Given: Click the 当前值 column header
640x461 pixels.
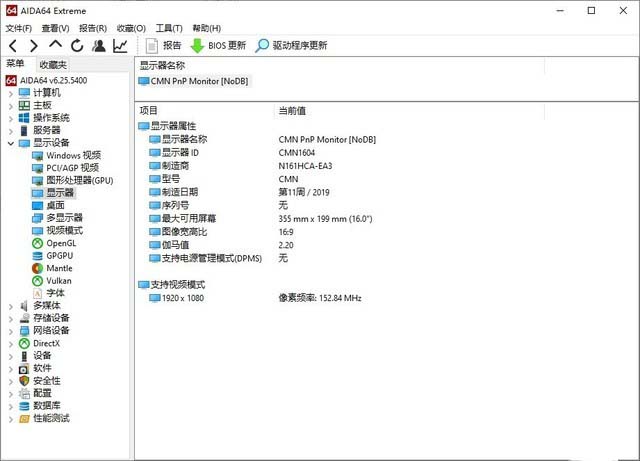Looking at the screenshot, I should 292,111.
